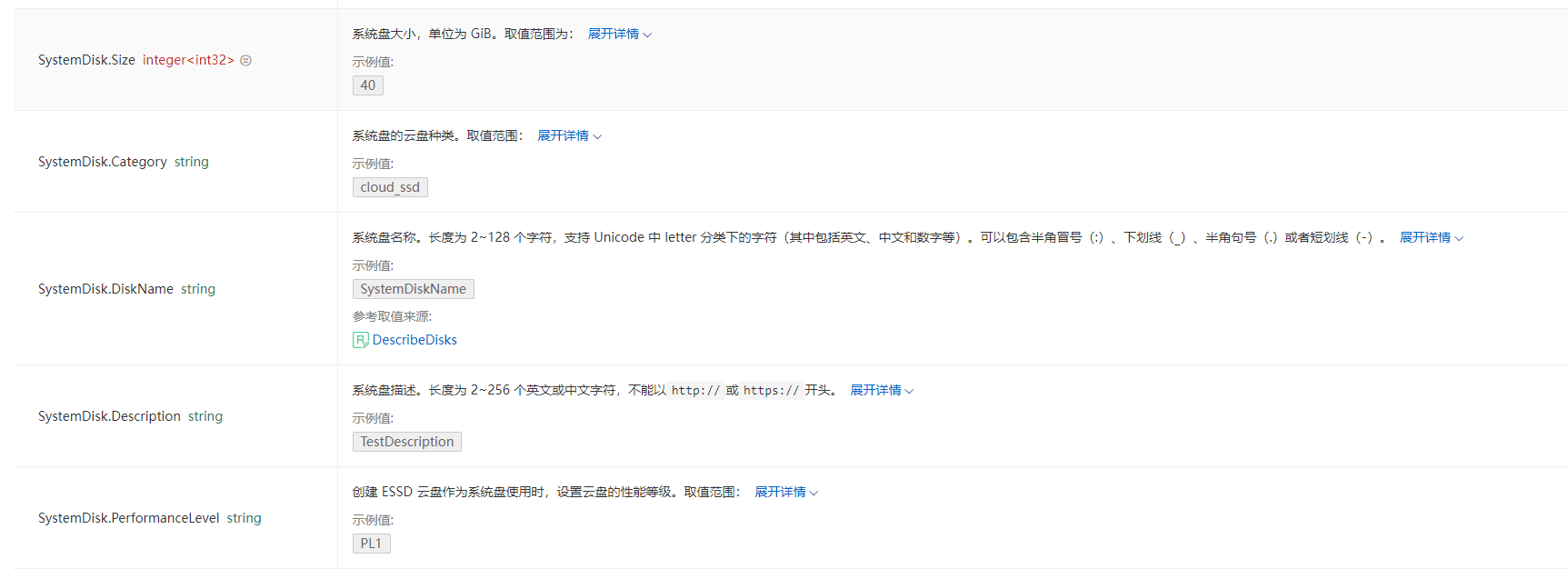1568x569 pixels.
Task: Click the integer<int32> type label
Action: click(188, 60)
